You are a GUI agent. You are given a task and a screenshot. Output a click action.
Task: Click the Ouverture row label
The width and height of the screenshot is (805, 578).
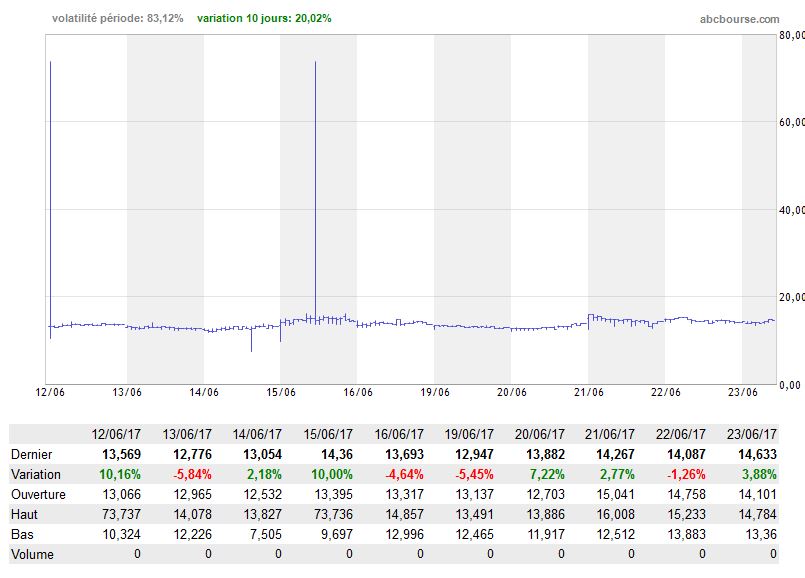38,494
